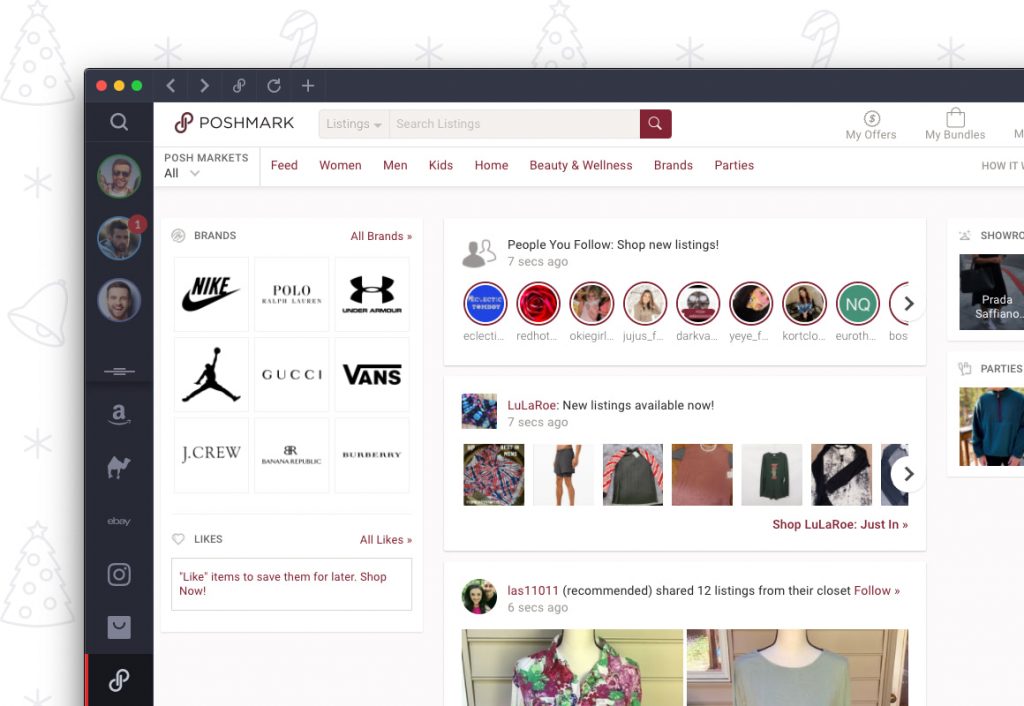Open the Prada Saffiano showroom thumbnail
Image resolution: width=1024 pixels, height=706 pixels.
click(991, 292)
